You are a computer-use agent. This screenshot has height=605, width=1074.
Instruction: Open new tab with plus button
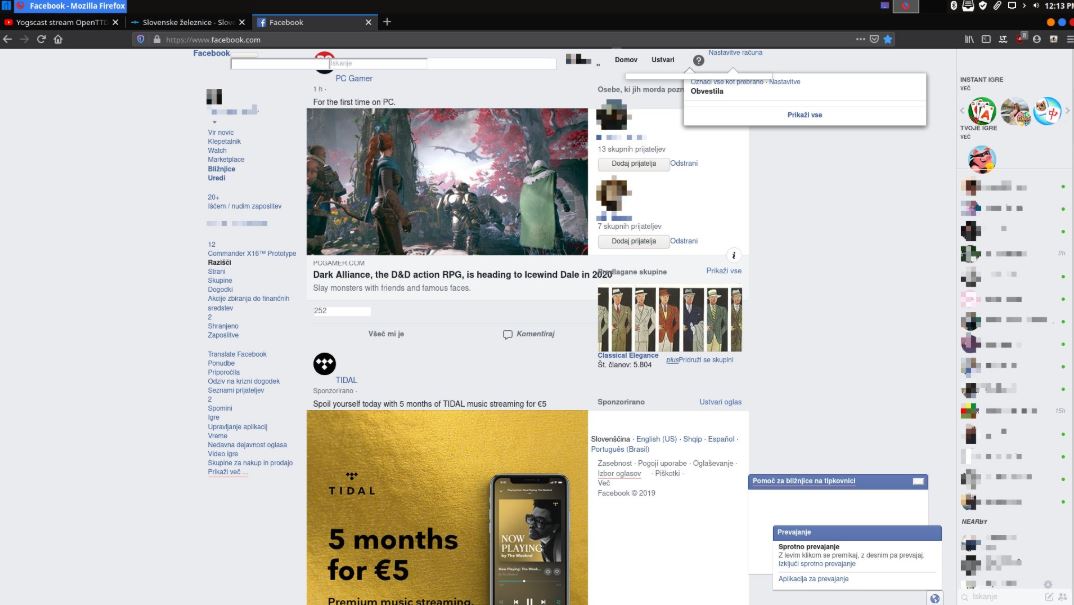tap(387, 22)
